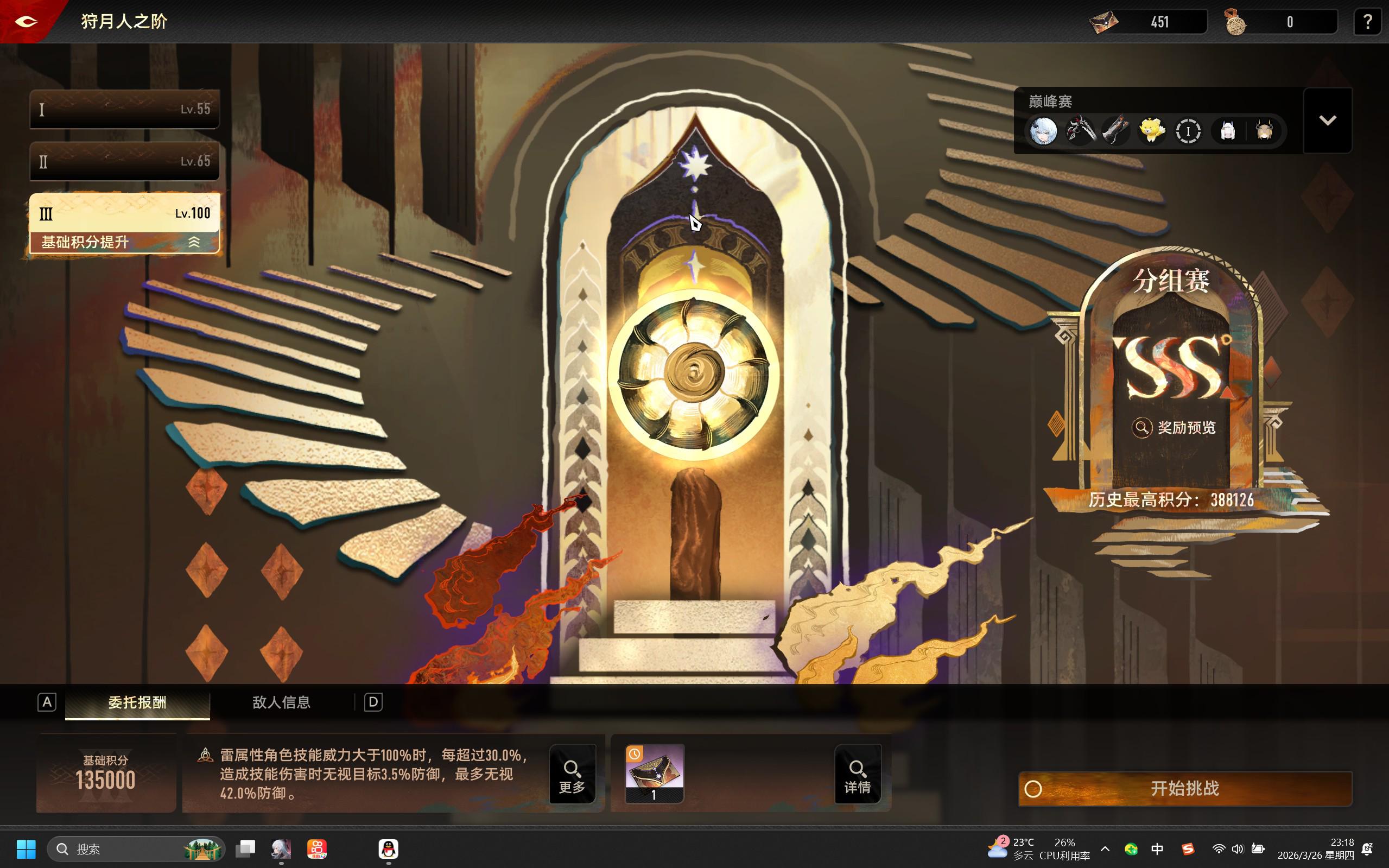Screen dimensions: 1389x868
Task: Expand the system tray hidden icons arrow
Action: tap(1105, 848)
